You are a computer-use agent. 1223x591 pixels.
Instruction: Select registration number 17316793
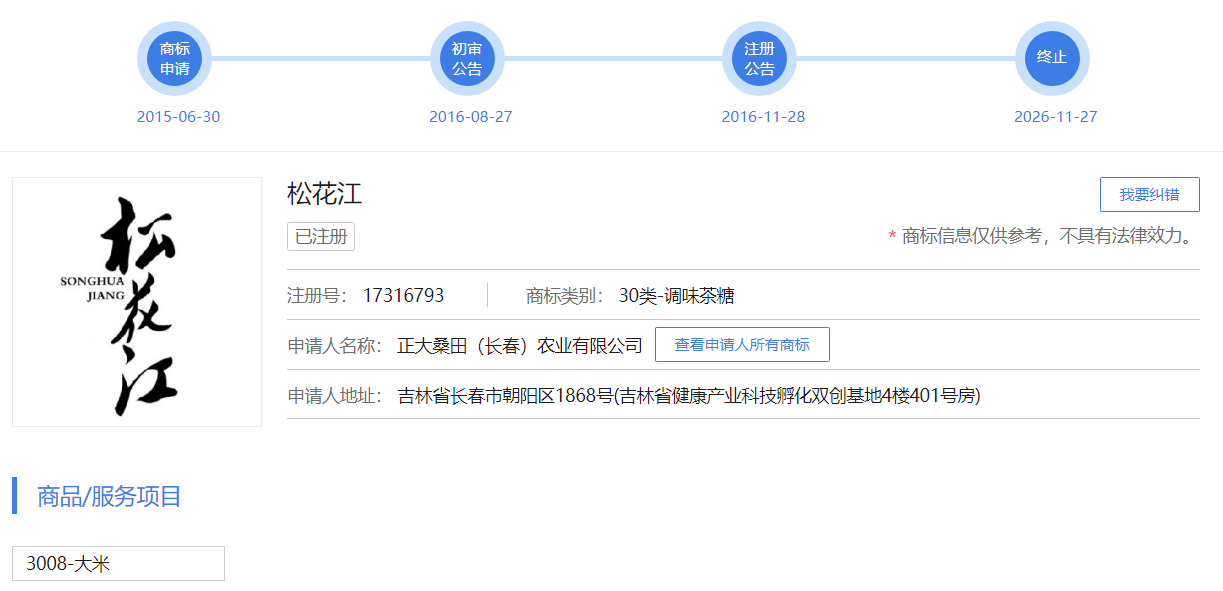[403, 296]
